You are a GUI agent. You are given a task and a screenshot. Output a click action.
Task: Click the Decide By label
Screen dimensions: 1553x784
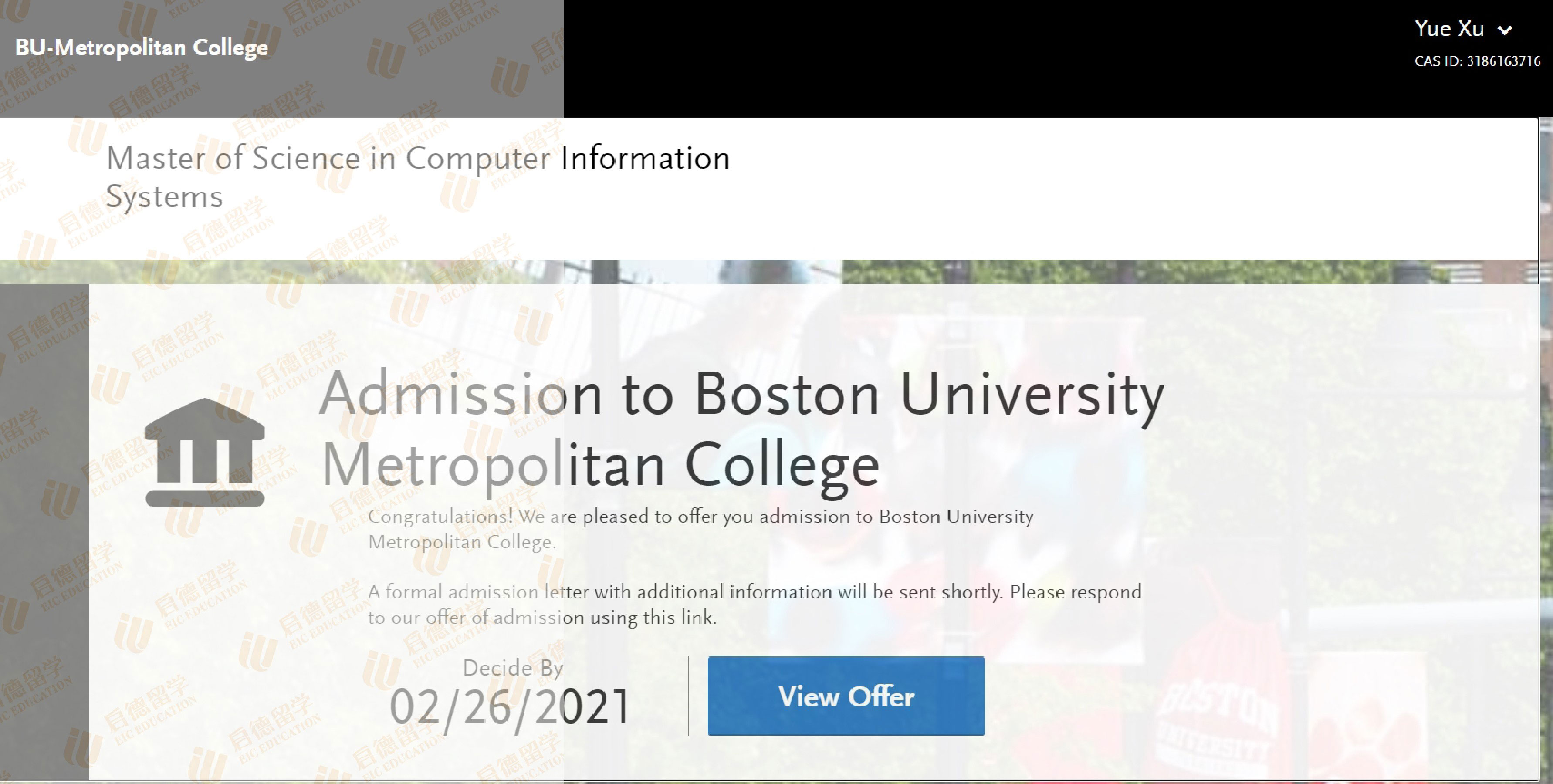pyautogui.click(x=512, y=668)
